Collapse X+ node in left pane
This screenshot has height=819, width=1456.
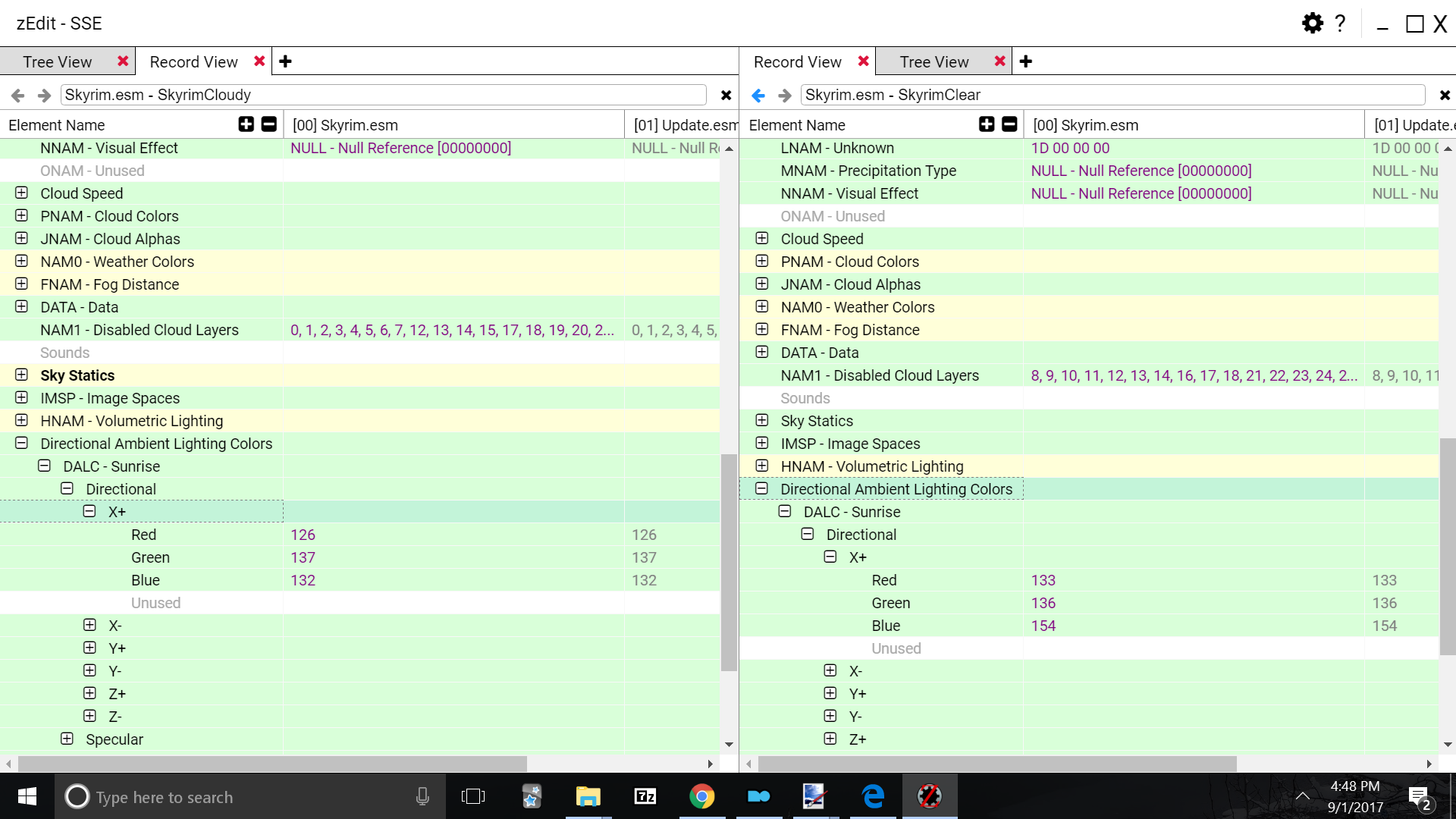pos(89,511)
